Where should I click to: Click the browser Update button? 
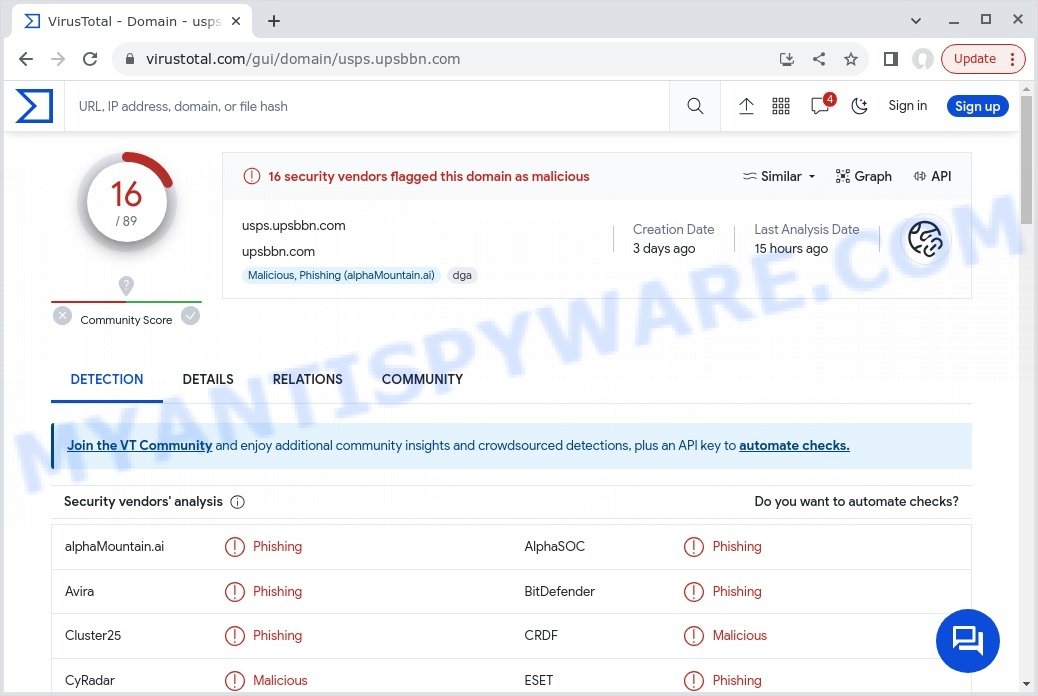coord(983,59)
